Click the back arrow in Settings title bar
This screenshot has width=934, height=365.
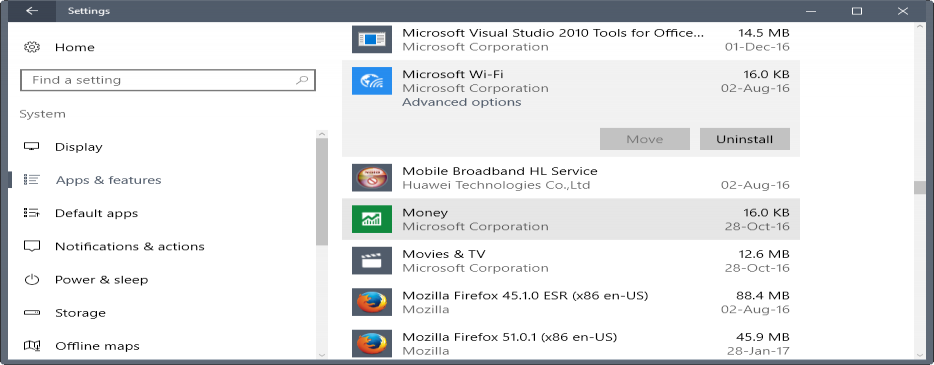pos(32,11)
